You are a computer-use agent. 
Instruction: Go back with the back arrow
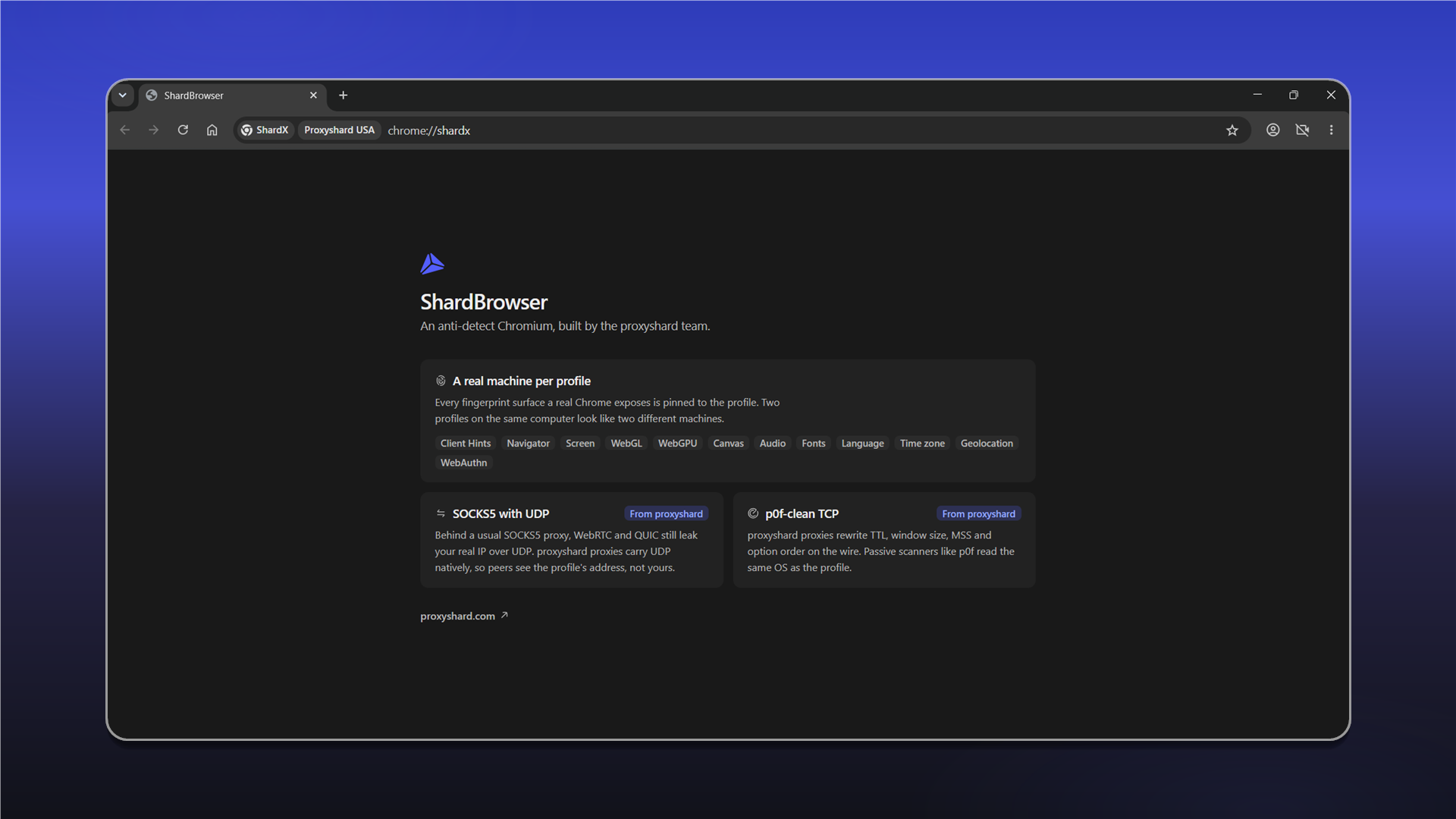click(x=125, y=130)
